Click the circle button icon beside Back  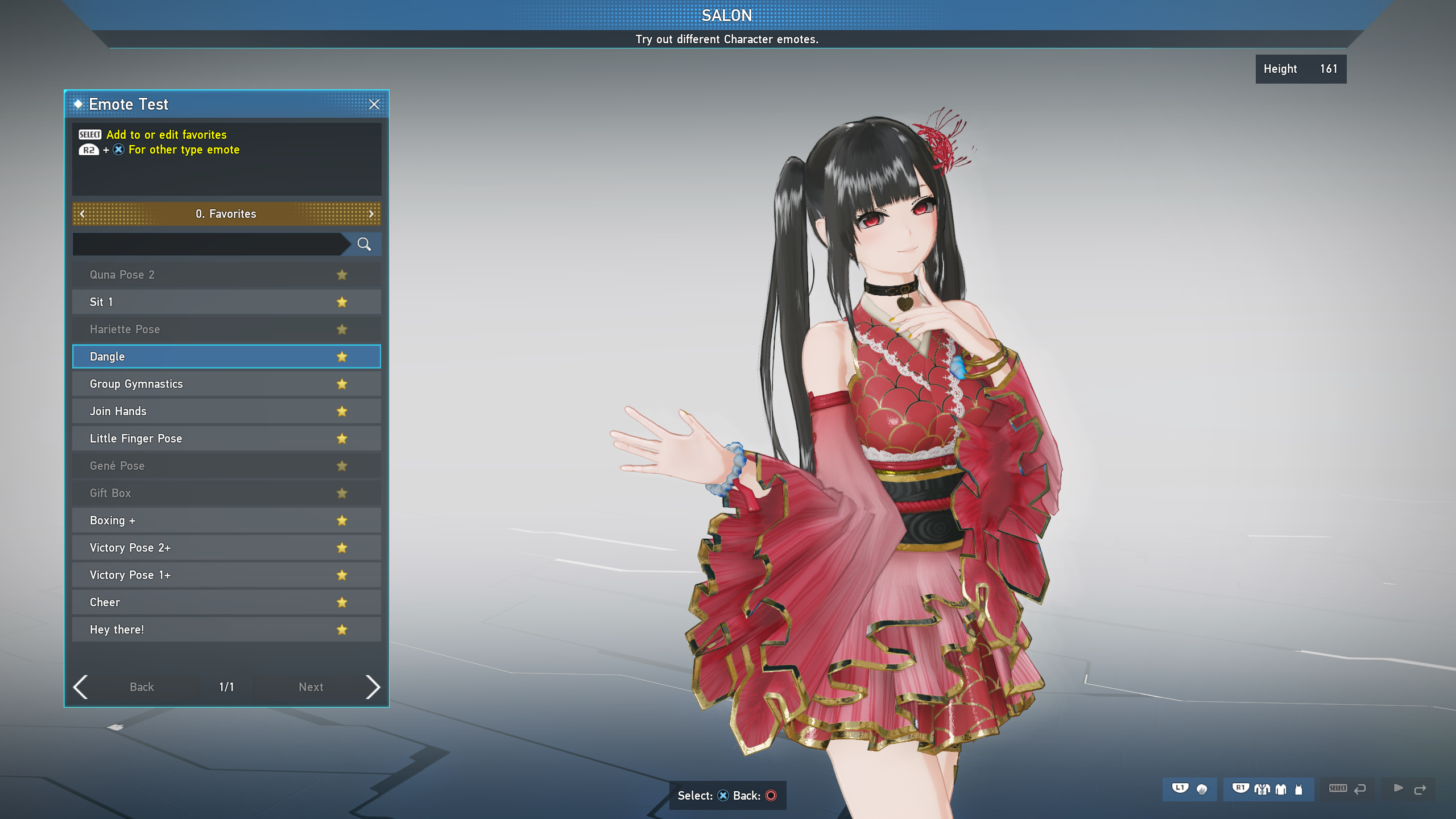(x=771, y=796)
